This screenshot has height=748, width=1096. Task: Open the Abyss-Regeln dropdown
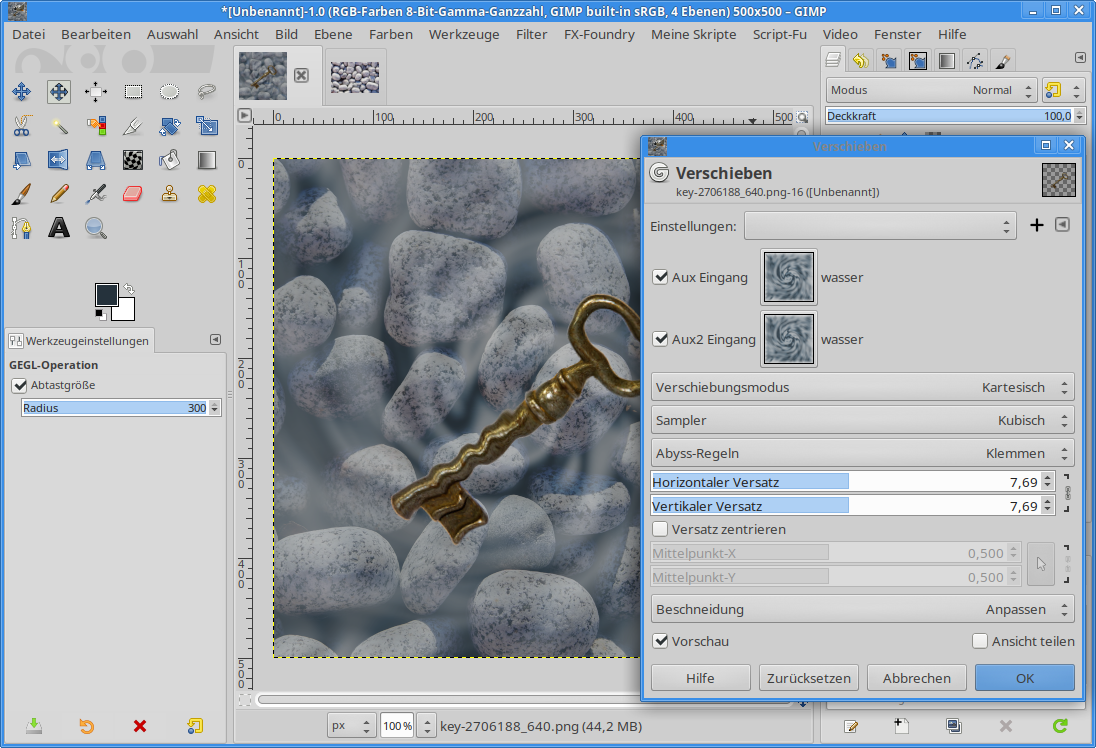click(x=862, y=453)
